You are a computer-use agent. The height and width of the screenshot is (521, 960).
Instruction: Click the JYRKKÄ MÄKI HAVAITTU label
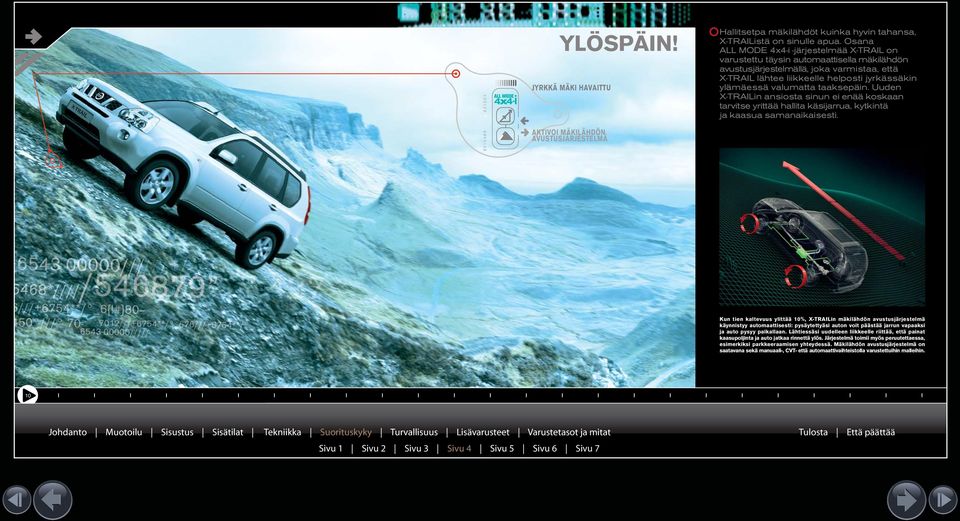pos(571,88)
